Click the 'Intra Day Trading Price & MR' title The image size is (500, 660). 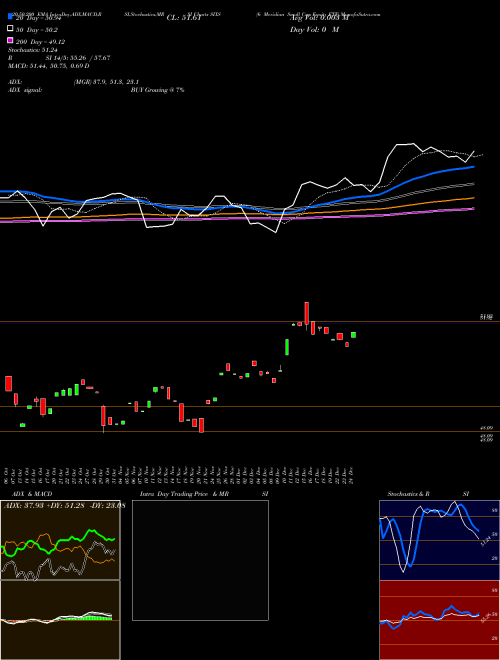(184, 494)
